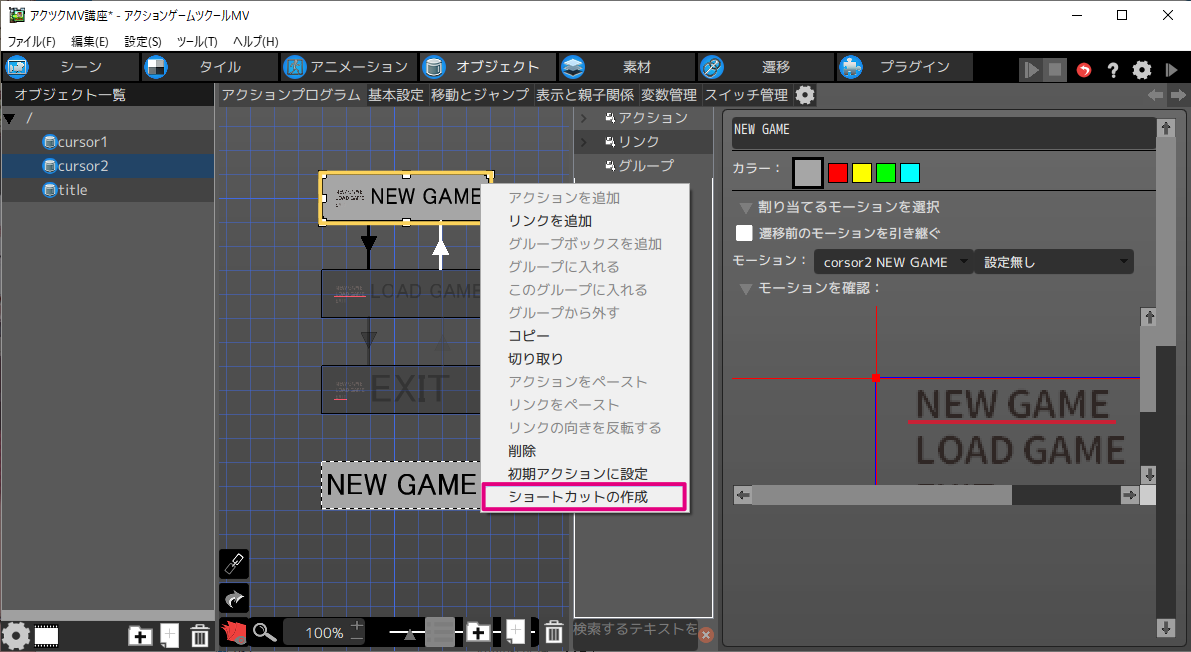Viewport: 1191px width, 652px height.
Task: Switch to the アニメーション tab
Action: pos(347,67)
